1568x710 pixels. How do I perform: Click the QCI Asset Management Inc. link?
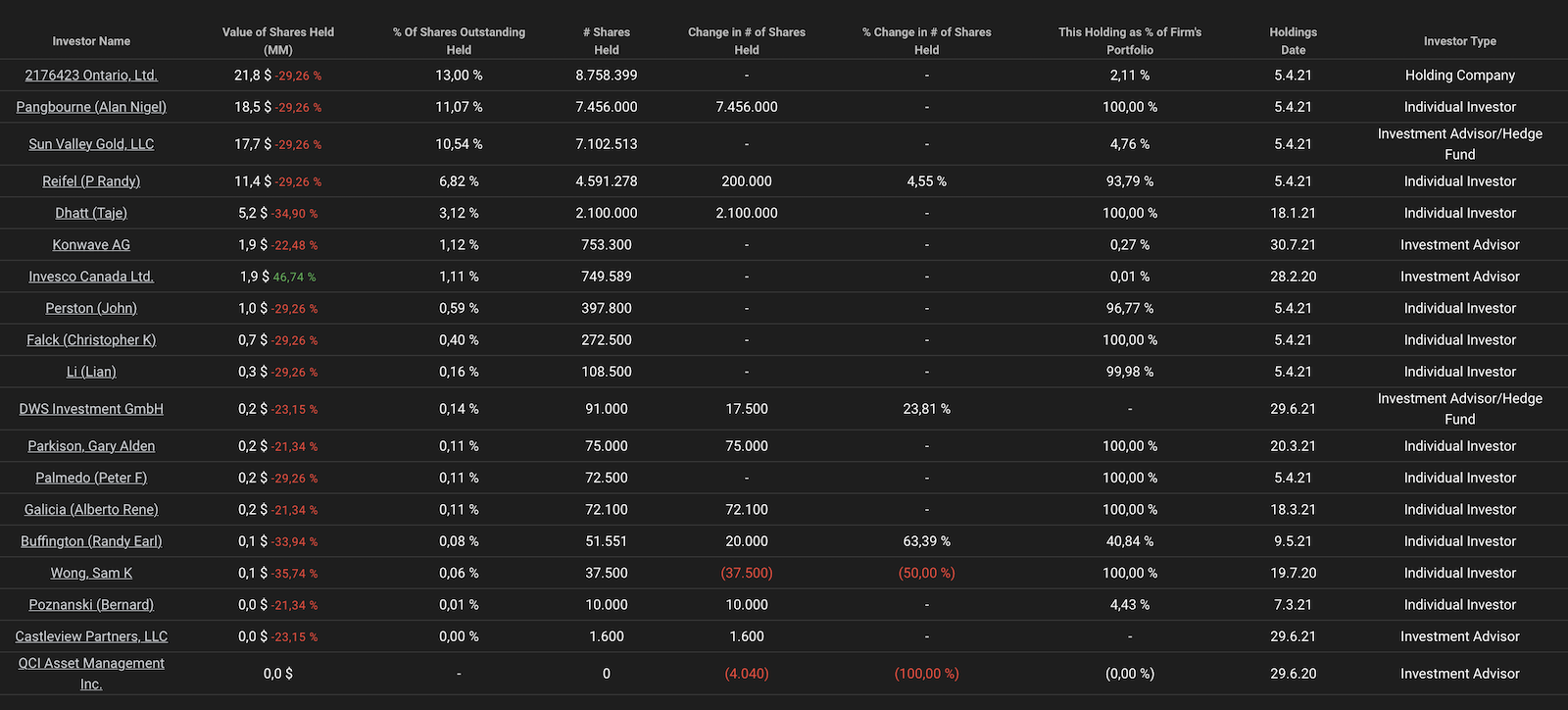click(x=91, y=664)
